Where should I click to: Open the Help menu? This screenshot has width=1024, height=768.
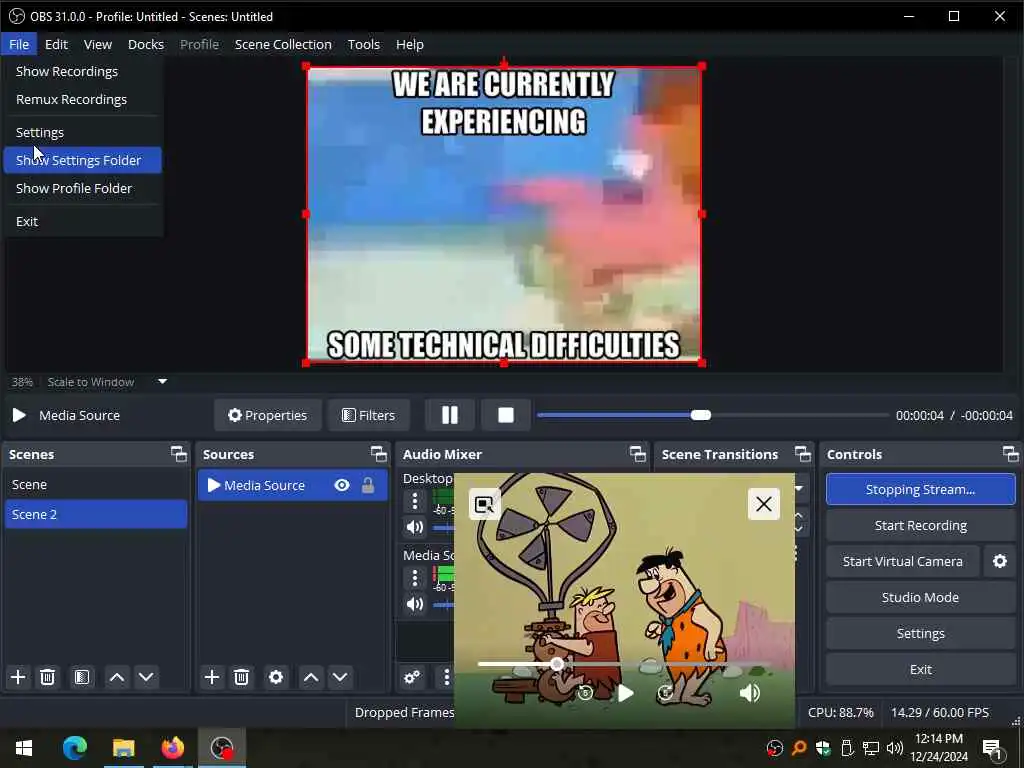click(x=410, y=44)
